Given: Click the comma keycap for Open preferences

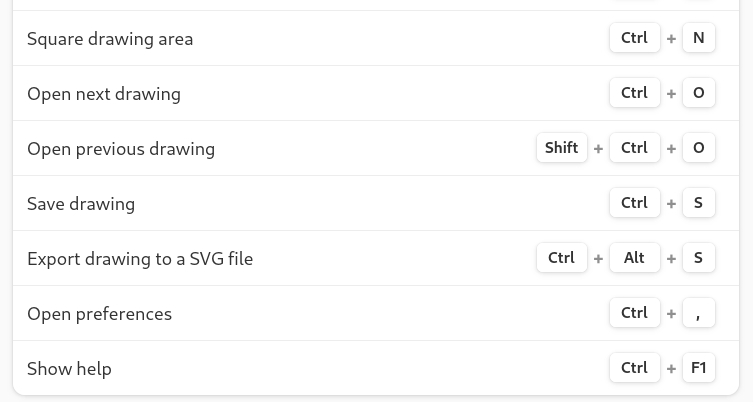Looking at the screenshot, I should pos(699,313).
